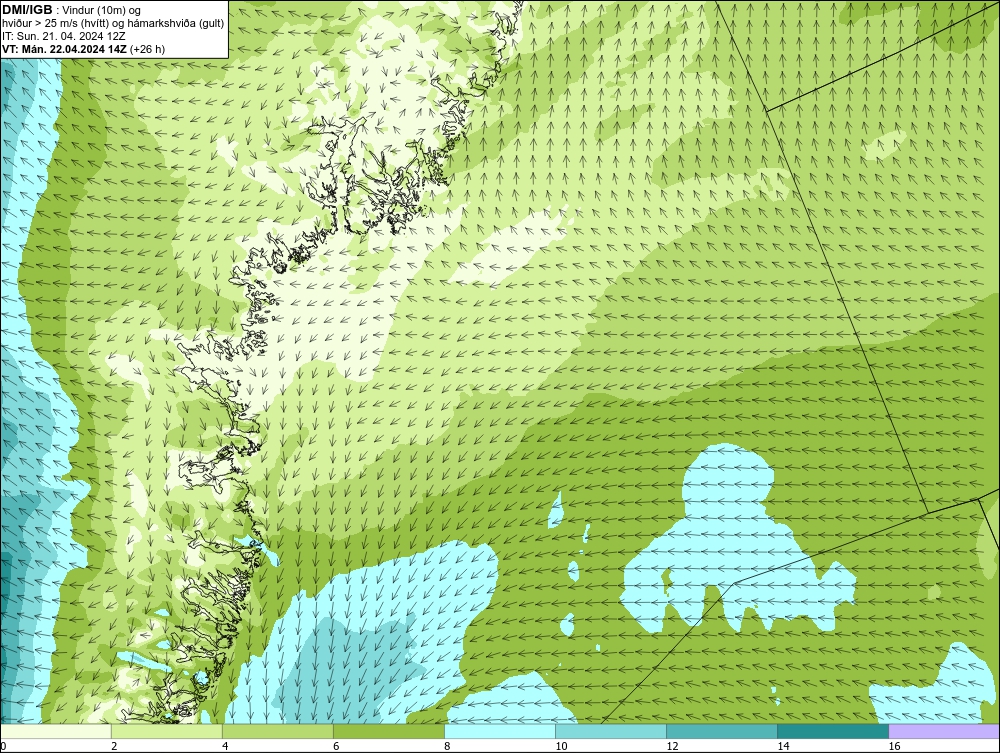This screenshot has width=1000, height=753.
Task: Click the turquoise 10–12 legend swatch
Action: [x=611, y=731]
